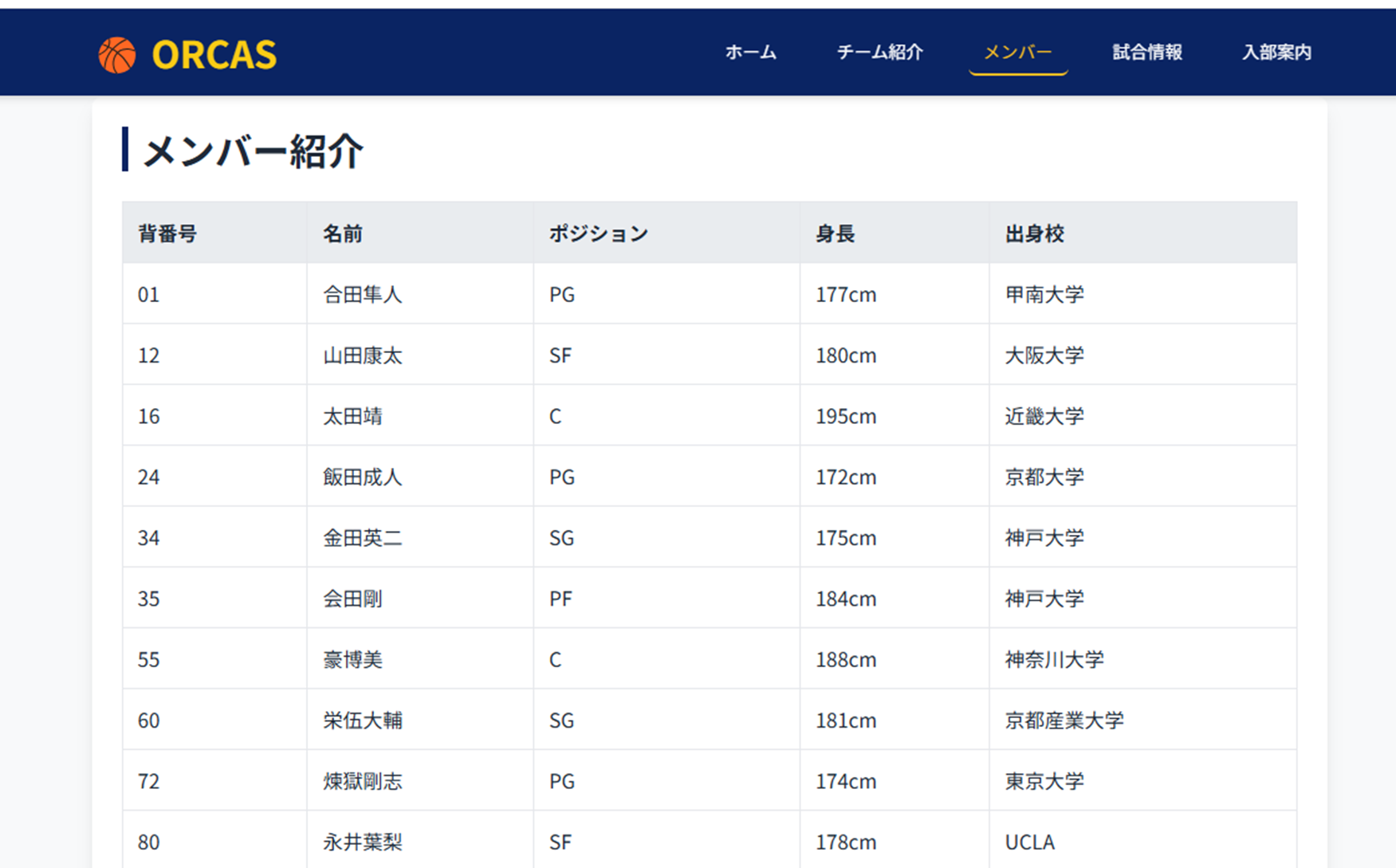Select player name 会田剛

pos(352,599)
